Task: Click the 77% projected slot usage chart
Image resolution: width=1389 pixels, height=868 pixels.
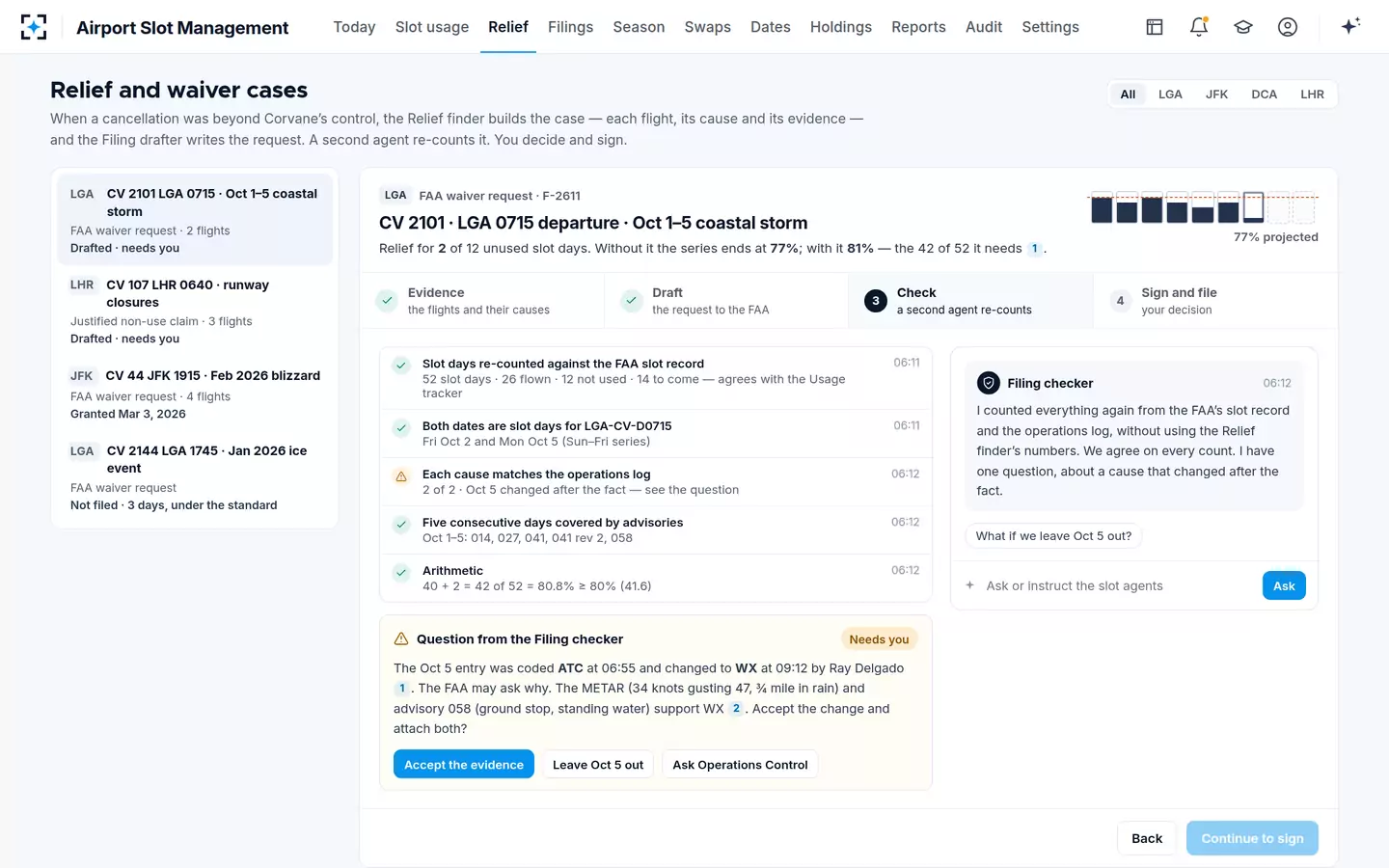Action: (x=1204, y=206)
